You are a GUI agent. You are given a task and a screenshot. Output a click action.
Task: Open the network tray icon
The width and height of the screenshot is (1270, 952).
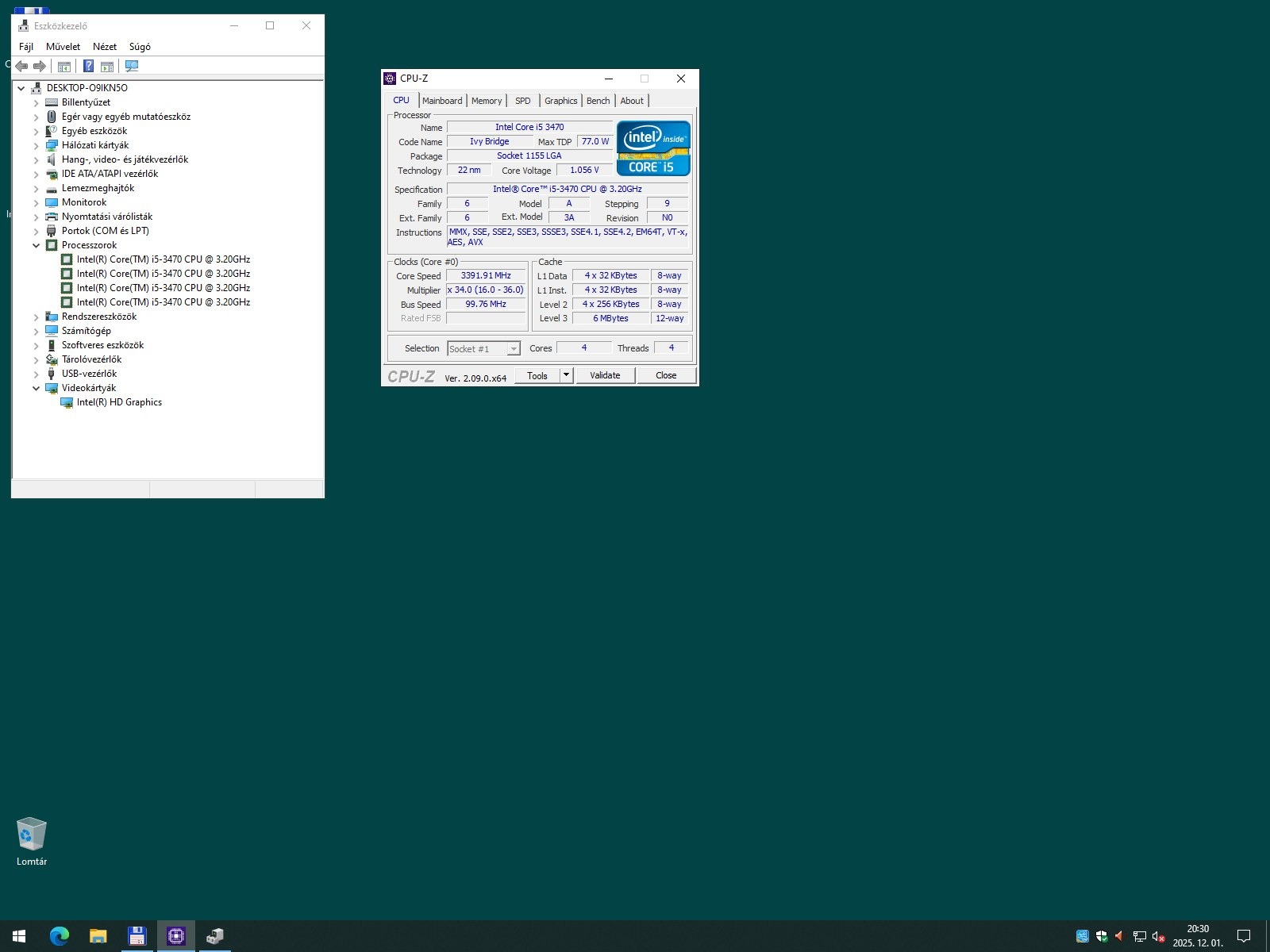click(x=1139, y=936)
